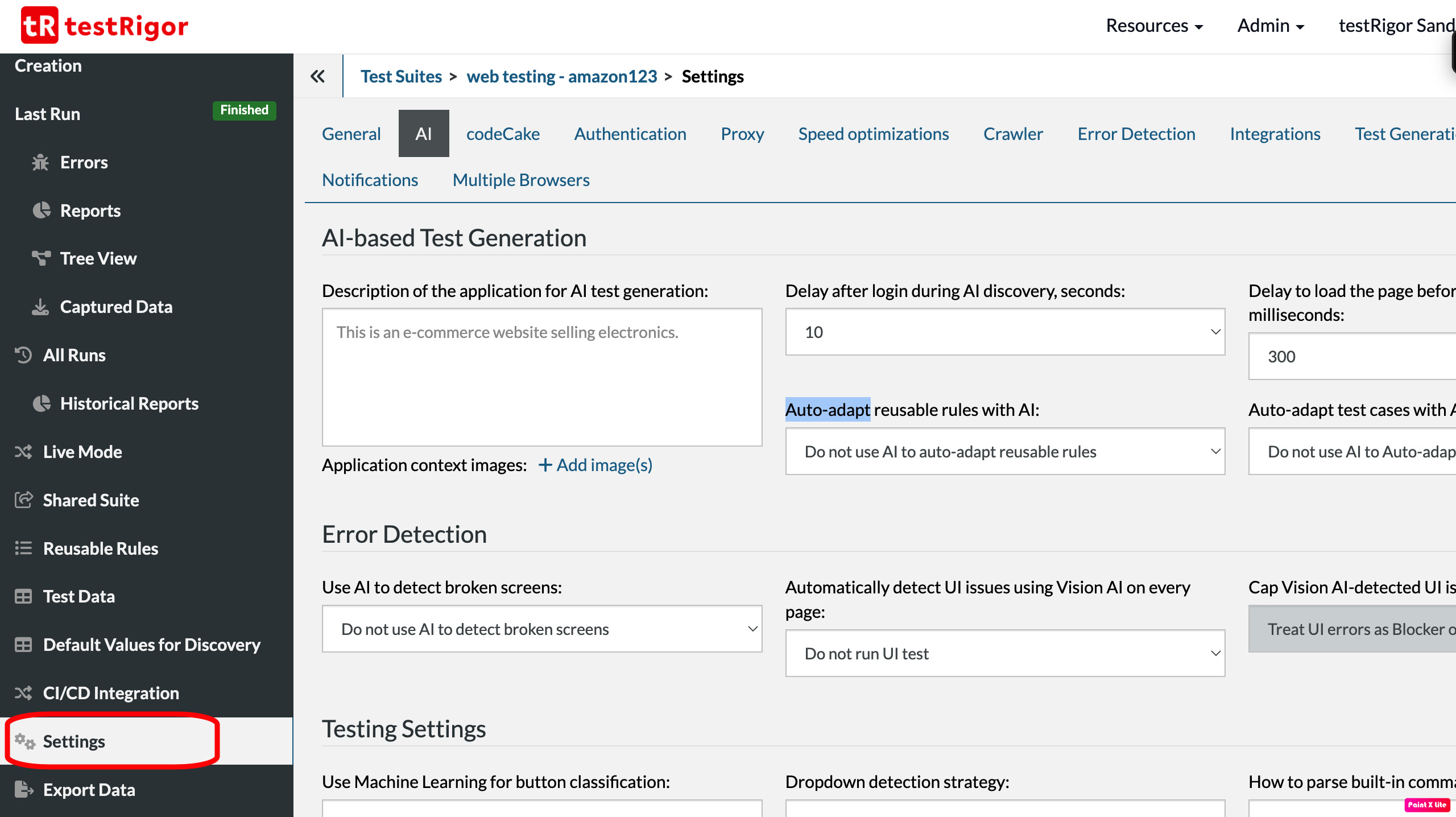
Task: Switch to the codeCake tab
Action: coord(503,134)
